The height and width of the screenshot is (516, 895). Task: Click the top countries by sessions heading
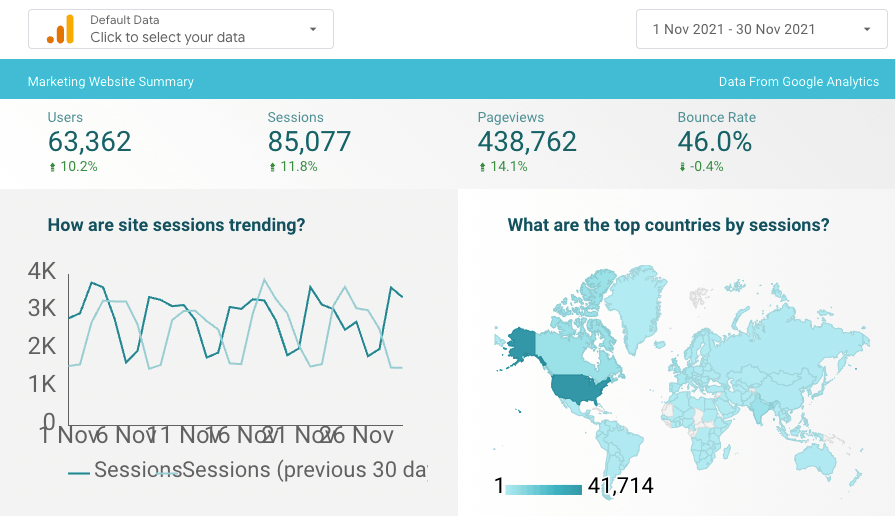click(x=668, y=225)
